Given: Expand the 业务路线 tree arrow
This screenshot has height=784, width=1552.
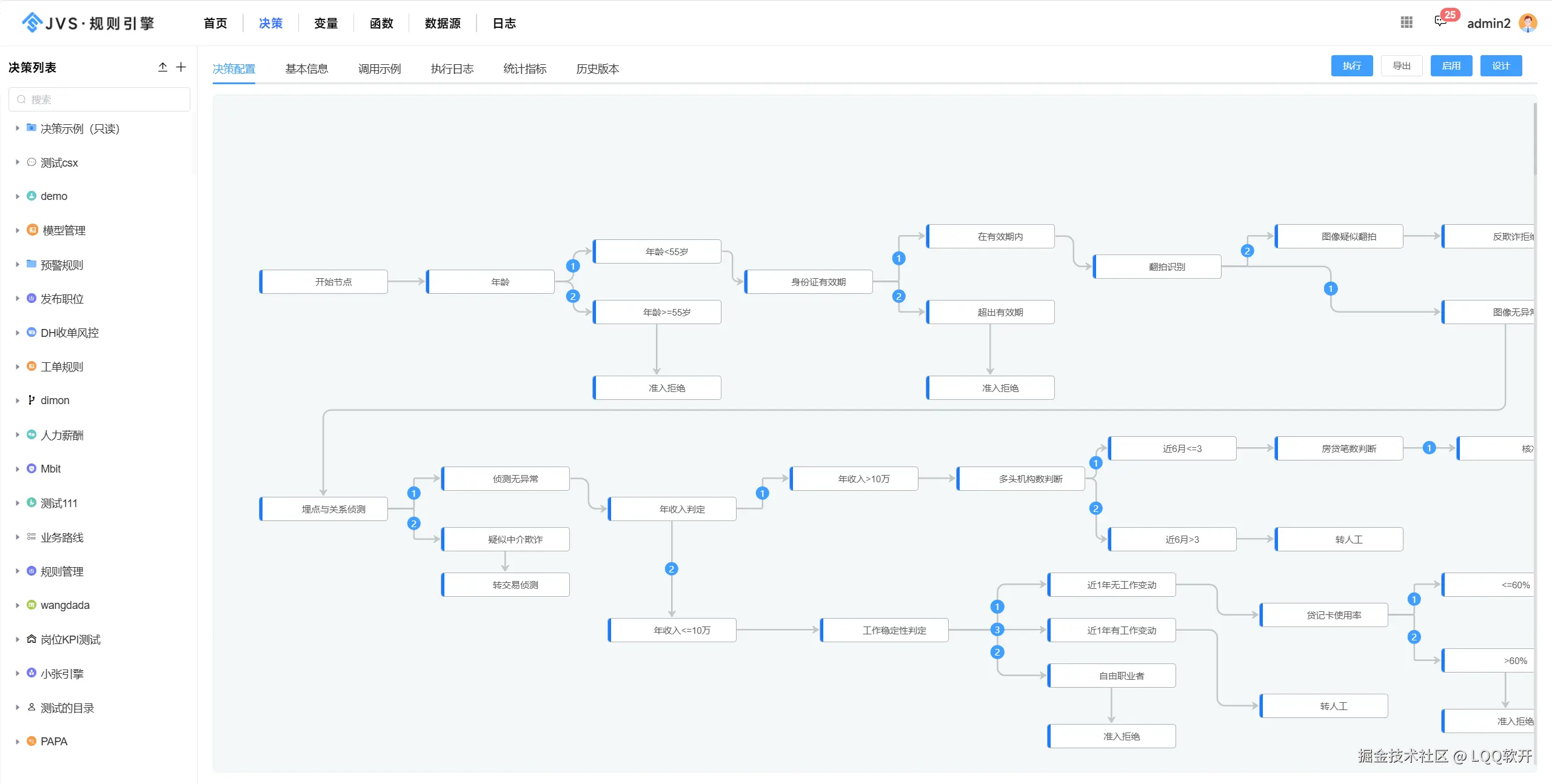Looking at the screenshot, I should [18, 537].
